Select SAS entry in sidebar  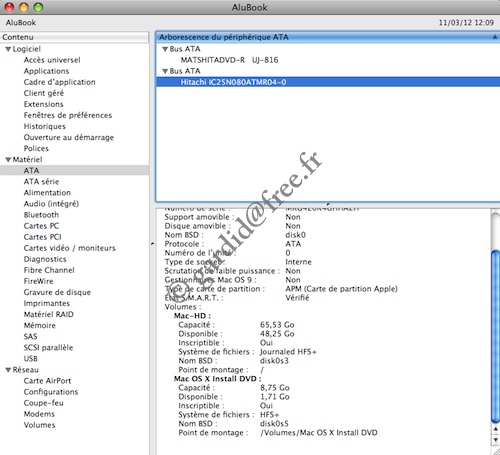tap(30, 336)
